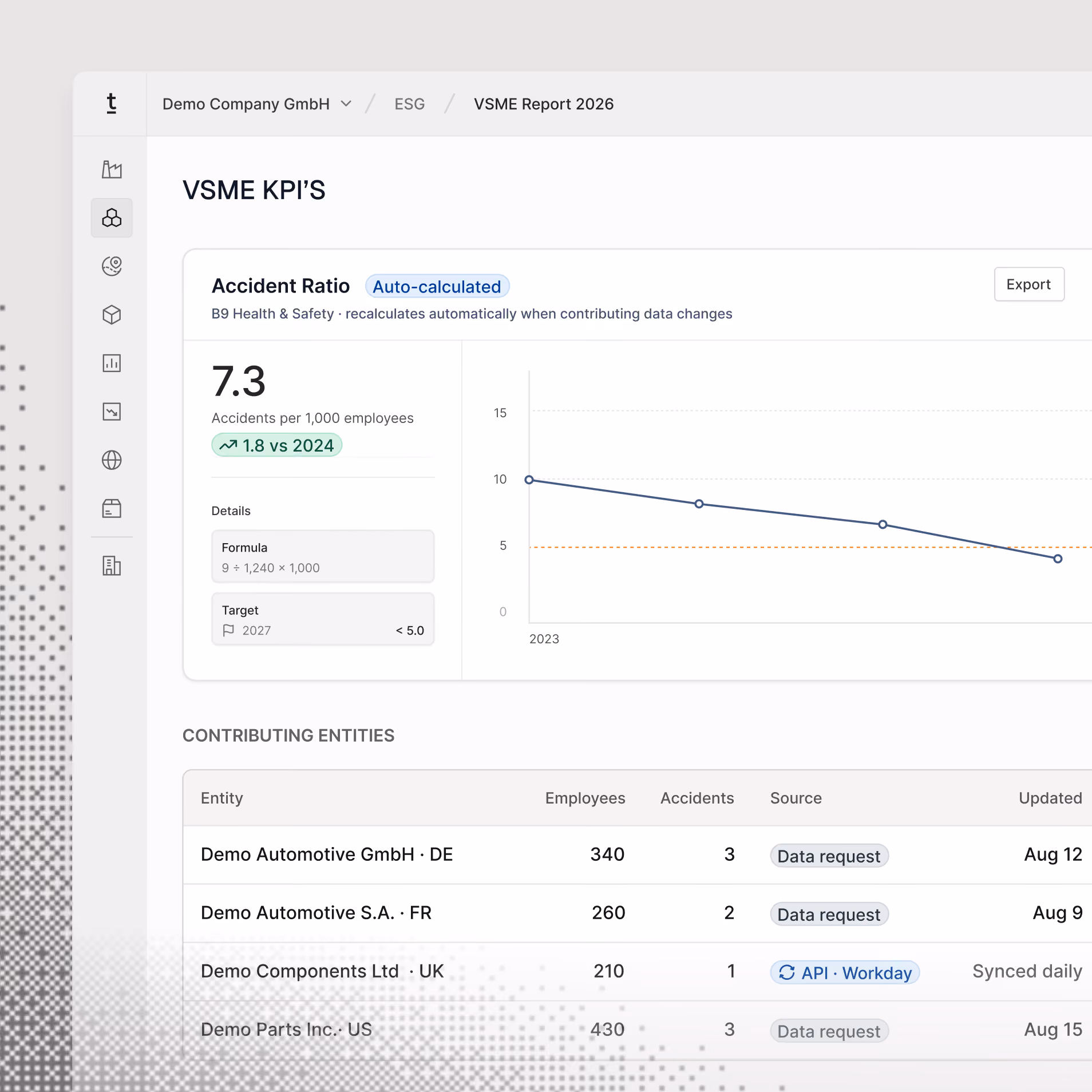Open the 3D cube sidebar icon
1092x1092 pixels.
(x=112, y=315)
